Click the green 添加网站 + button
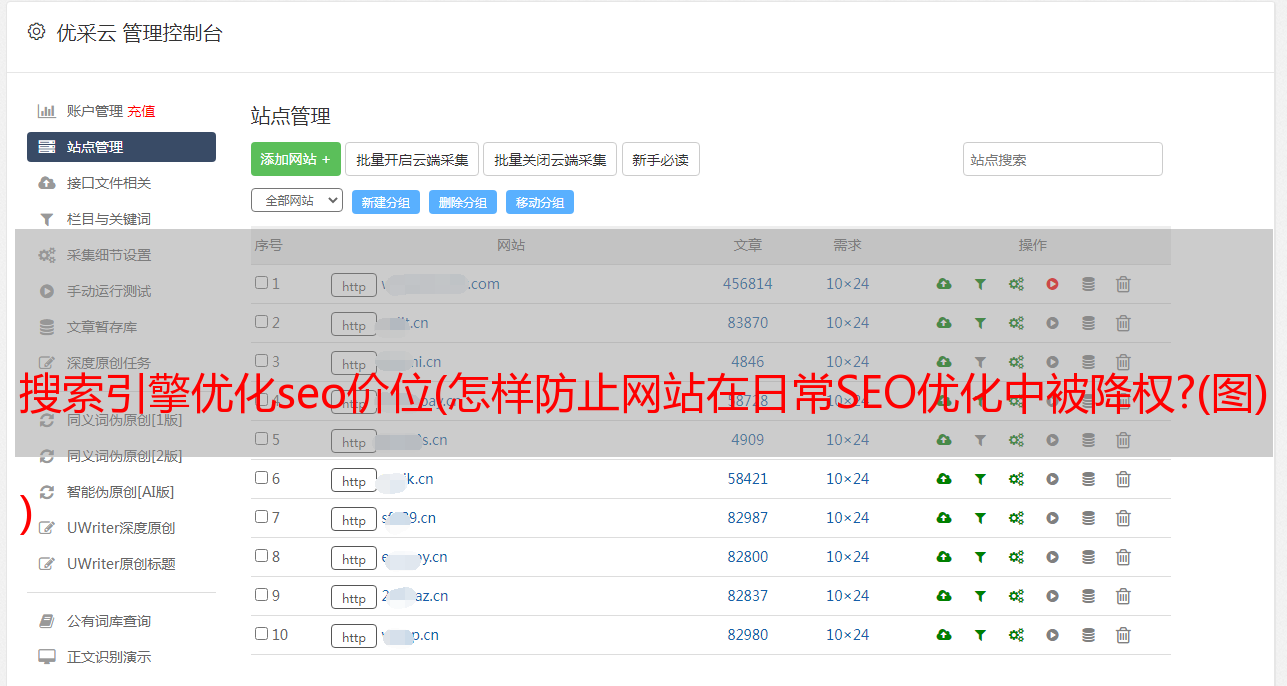 click(x=296, y=159)
